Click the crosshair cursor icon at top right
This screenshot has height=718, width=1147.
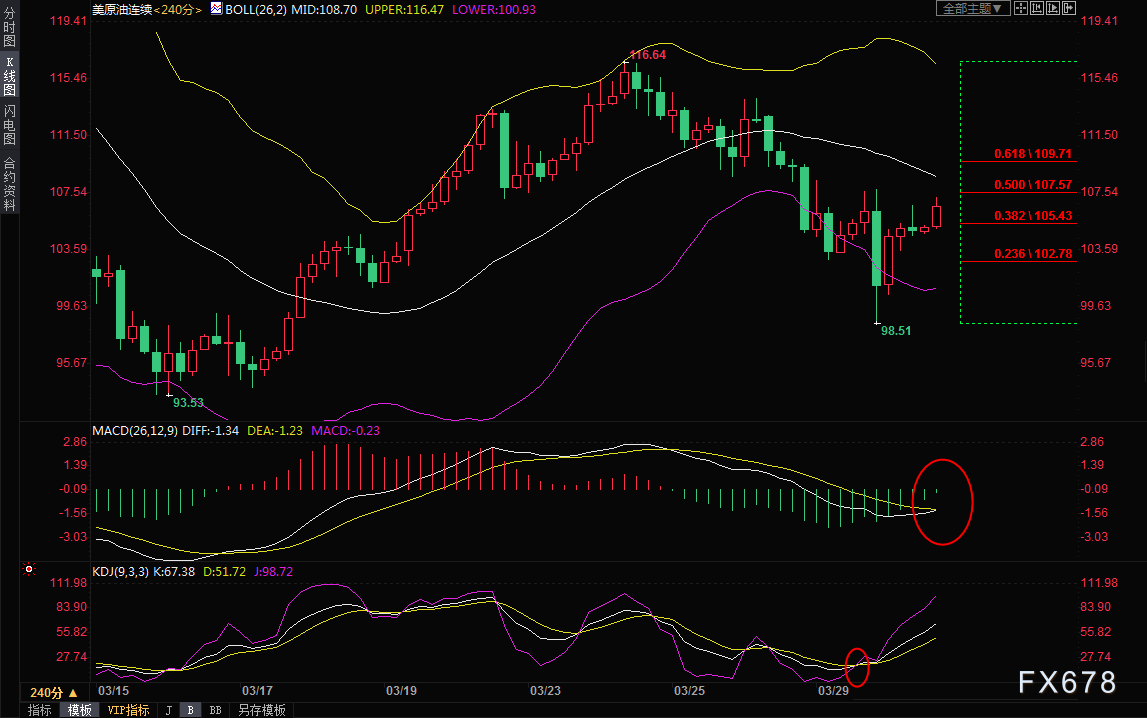[x=1021, y=8]
